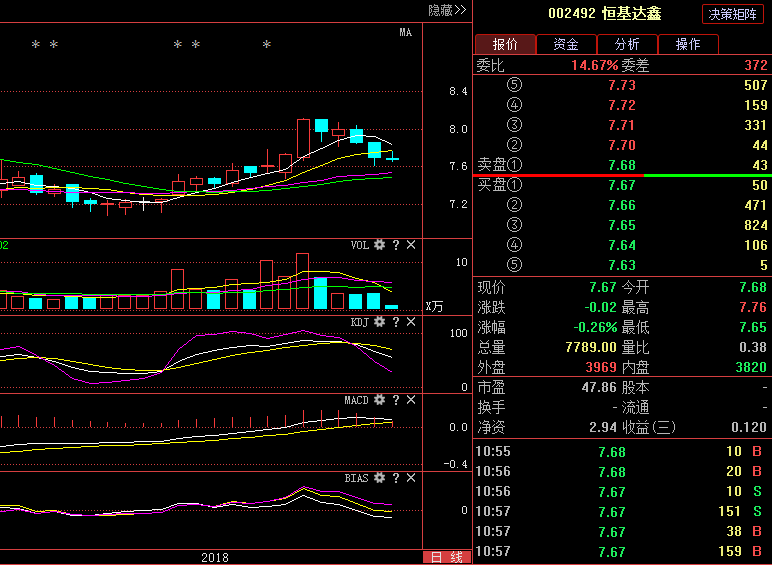
Task: Switch to the 资金 tab
Action: pos(566,44)
